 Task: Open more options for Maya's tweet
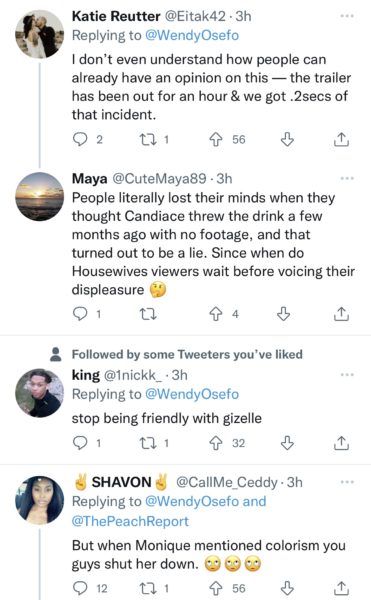(347, 178)
